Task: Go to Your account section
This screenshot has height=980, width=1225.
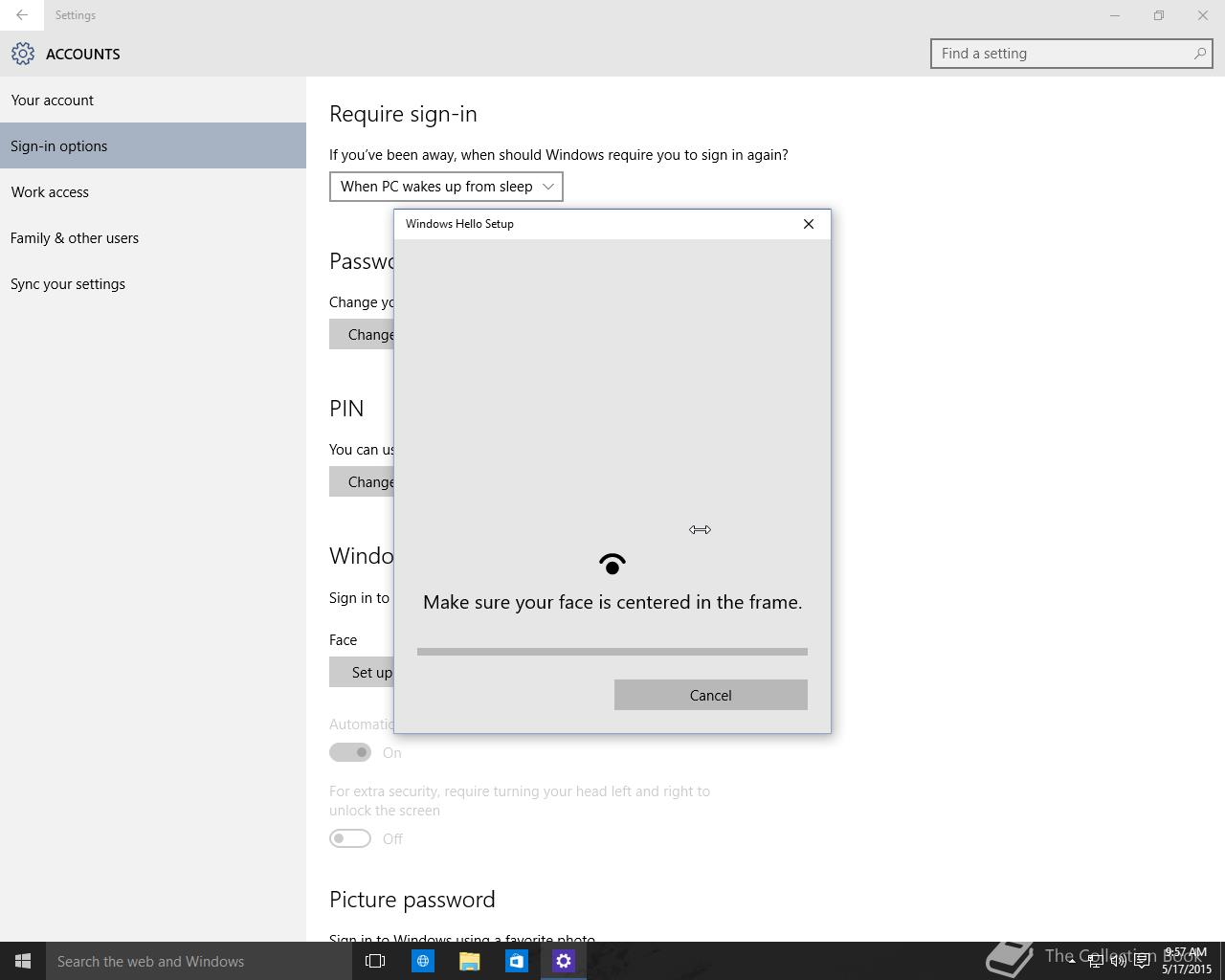Action: pos(153,100)
